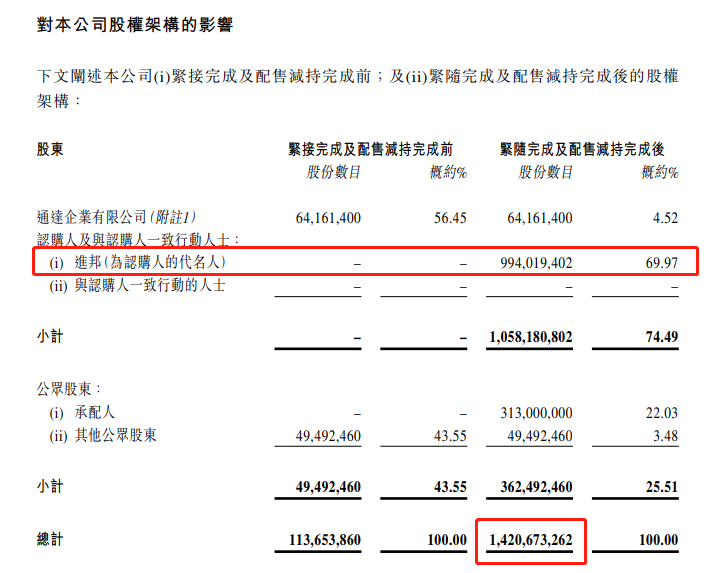711x573 pixels.
Task: Select the percentage 69.97
Action: pyautogui.click(x=662, y=263)
